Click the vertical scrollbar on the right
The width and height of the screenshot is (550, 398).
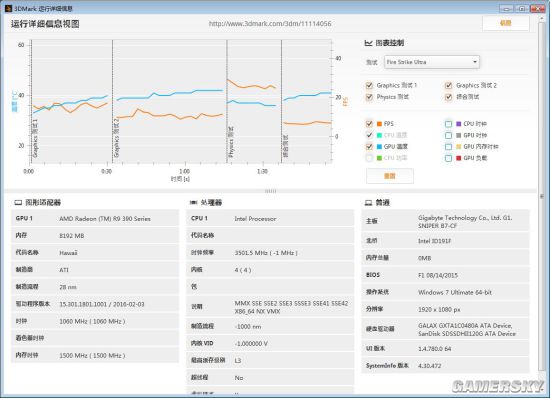pyautogui.click(x=542, y=196)
